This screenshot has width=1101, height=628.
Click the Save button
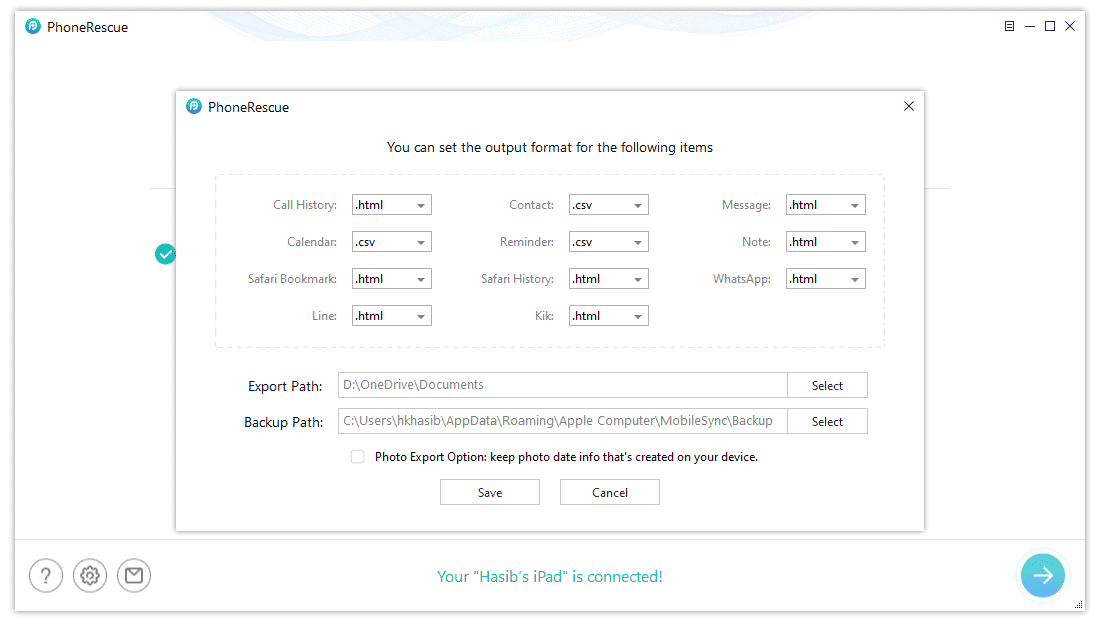pyautogui.click(x=490, y=492)
